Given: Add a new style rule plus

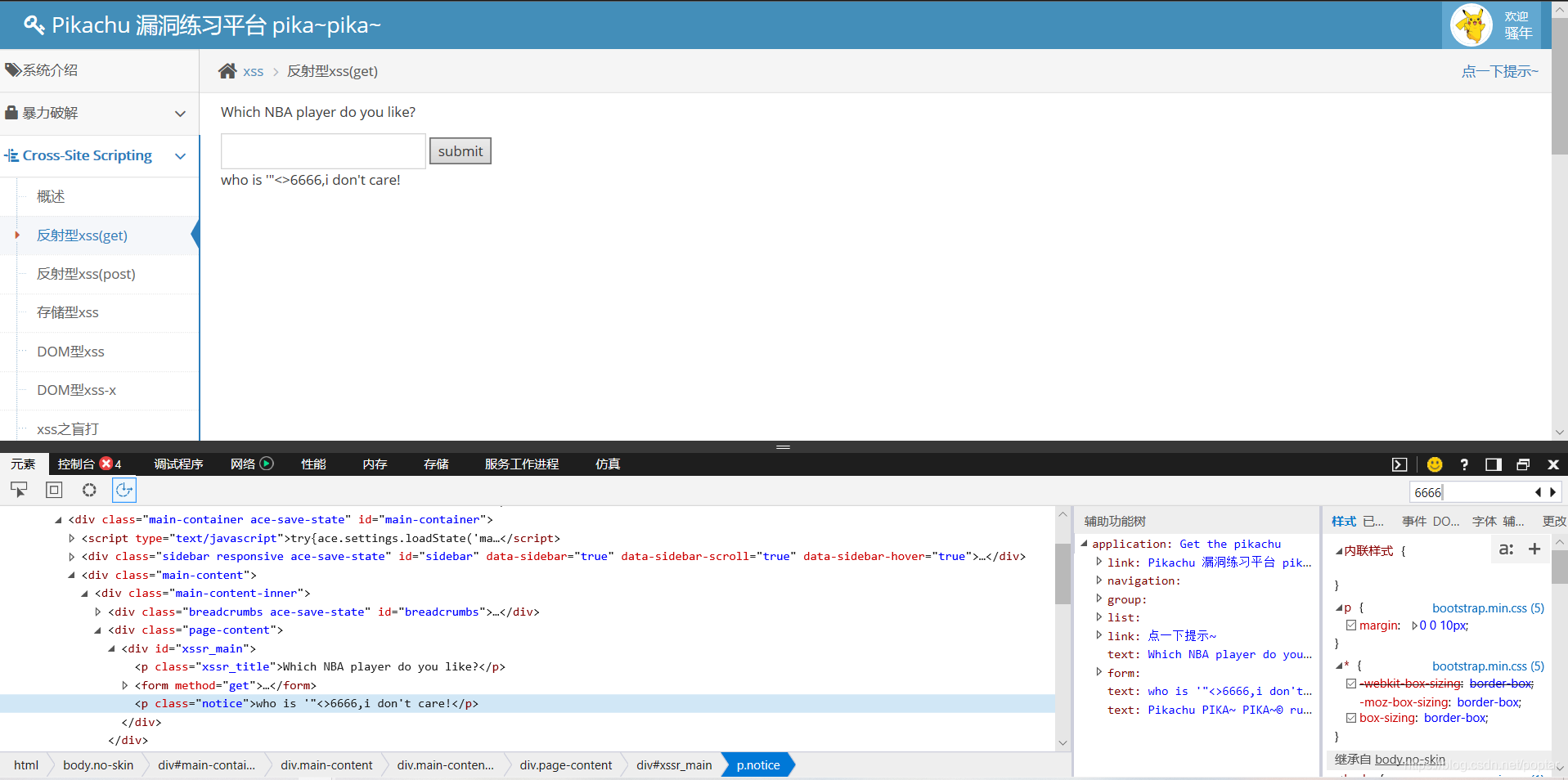Looking at the screenshot, I should (1534, 549).
